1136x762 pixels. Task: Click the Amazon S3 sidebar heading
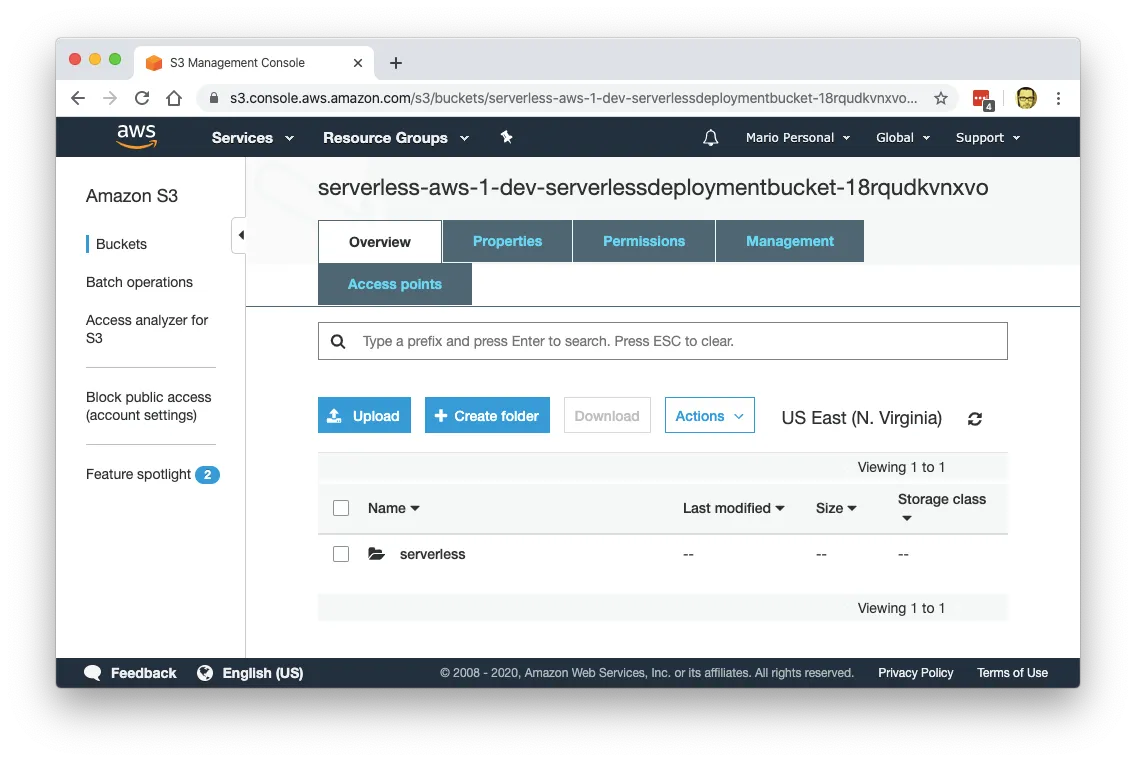coord(132,196)
